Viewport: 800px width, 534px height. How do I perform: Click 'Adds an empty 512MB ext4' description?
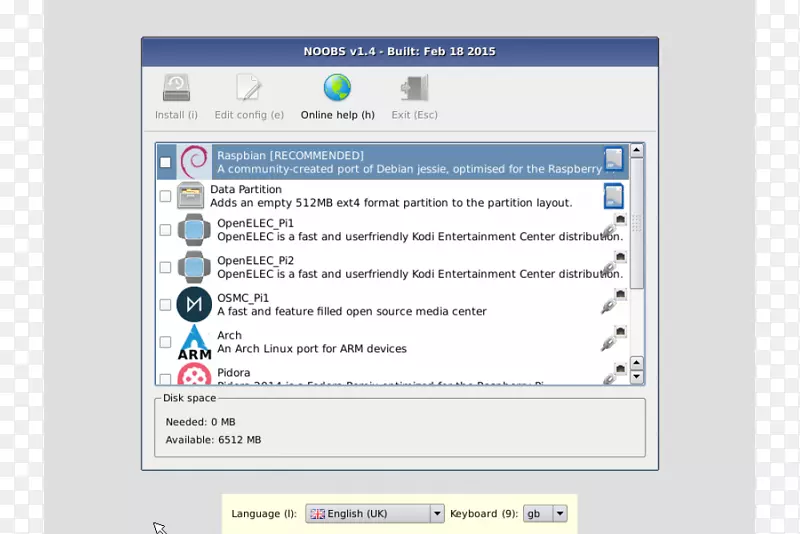coord(391,203)
